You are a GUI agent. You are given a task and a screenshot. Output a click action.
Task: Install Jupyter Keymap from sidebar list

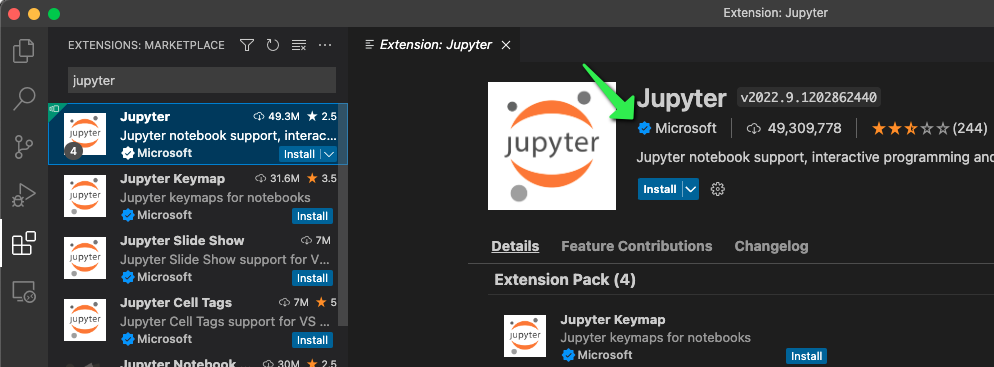(x=313, y=216)
